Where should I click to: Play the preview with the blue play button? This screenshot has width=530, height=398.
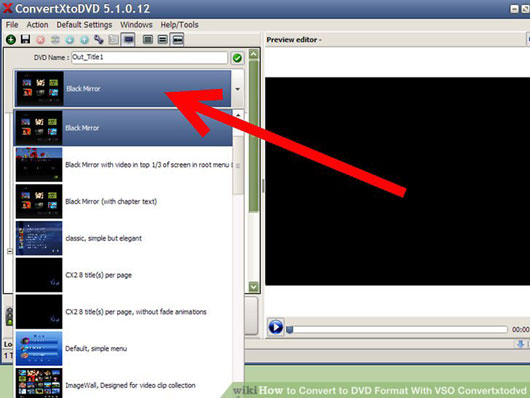click(x=275, y=327)
